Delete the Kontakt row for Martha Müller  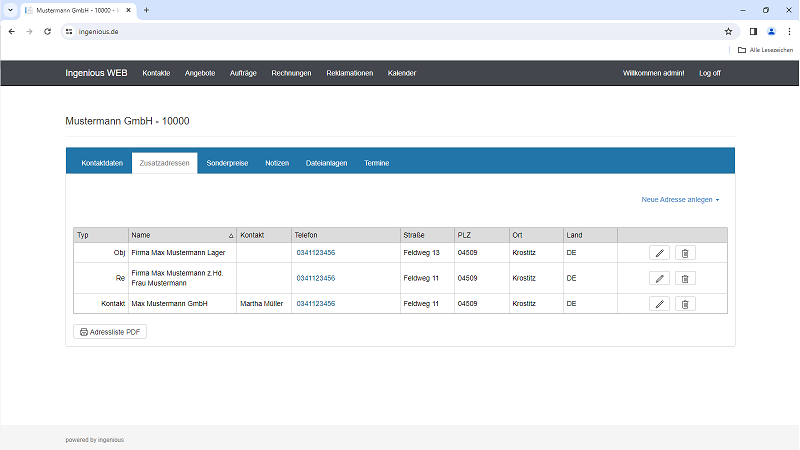click(685, 304)
